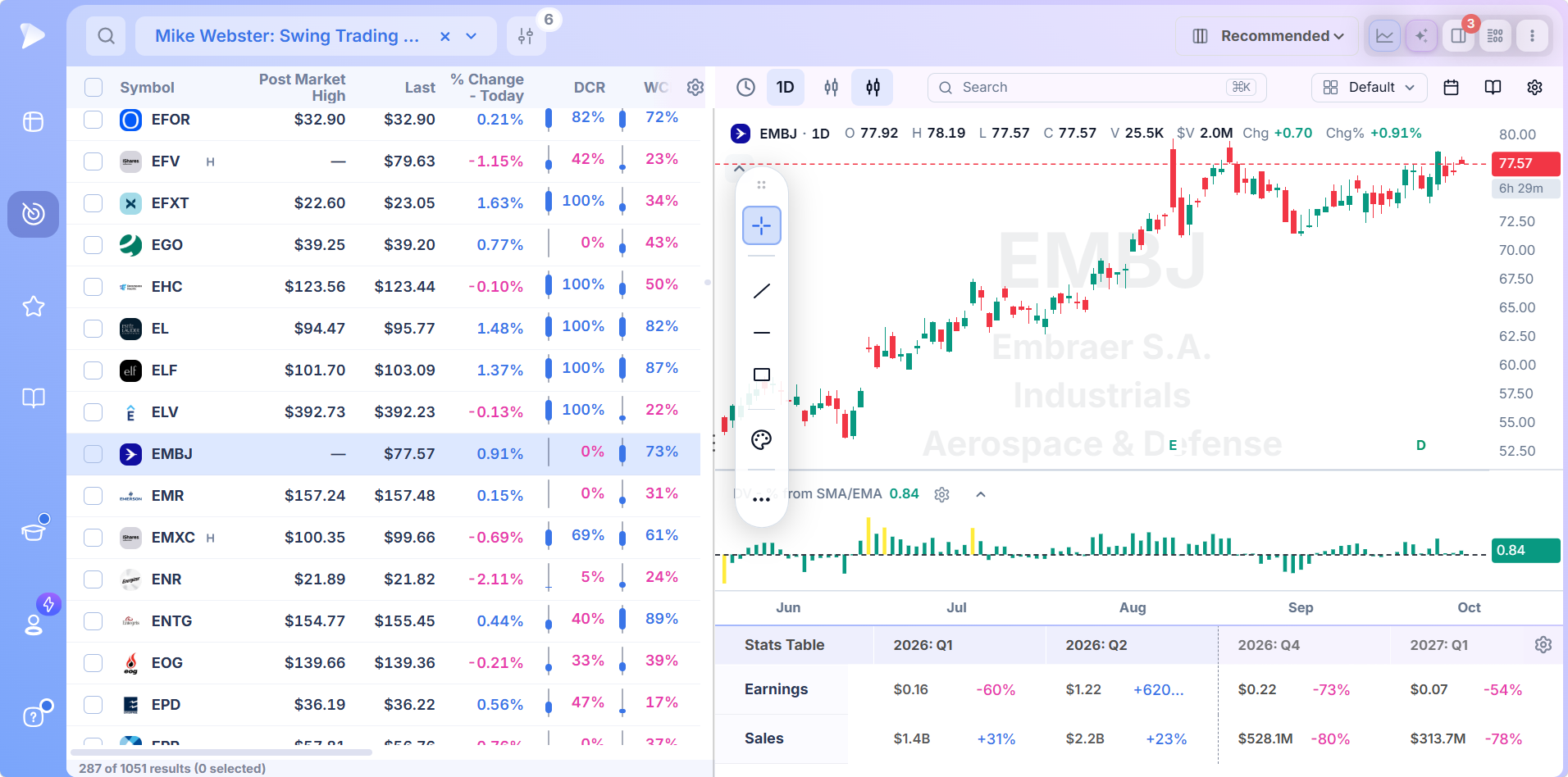The image size is (1568, 777).
Task: Open SMA/EMA indicator settings gear
Action: point(941,494)
